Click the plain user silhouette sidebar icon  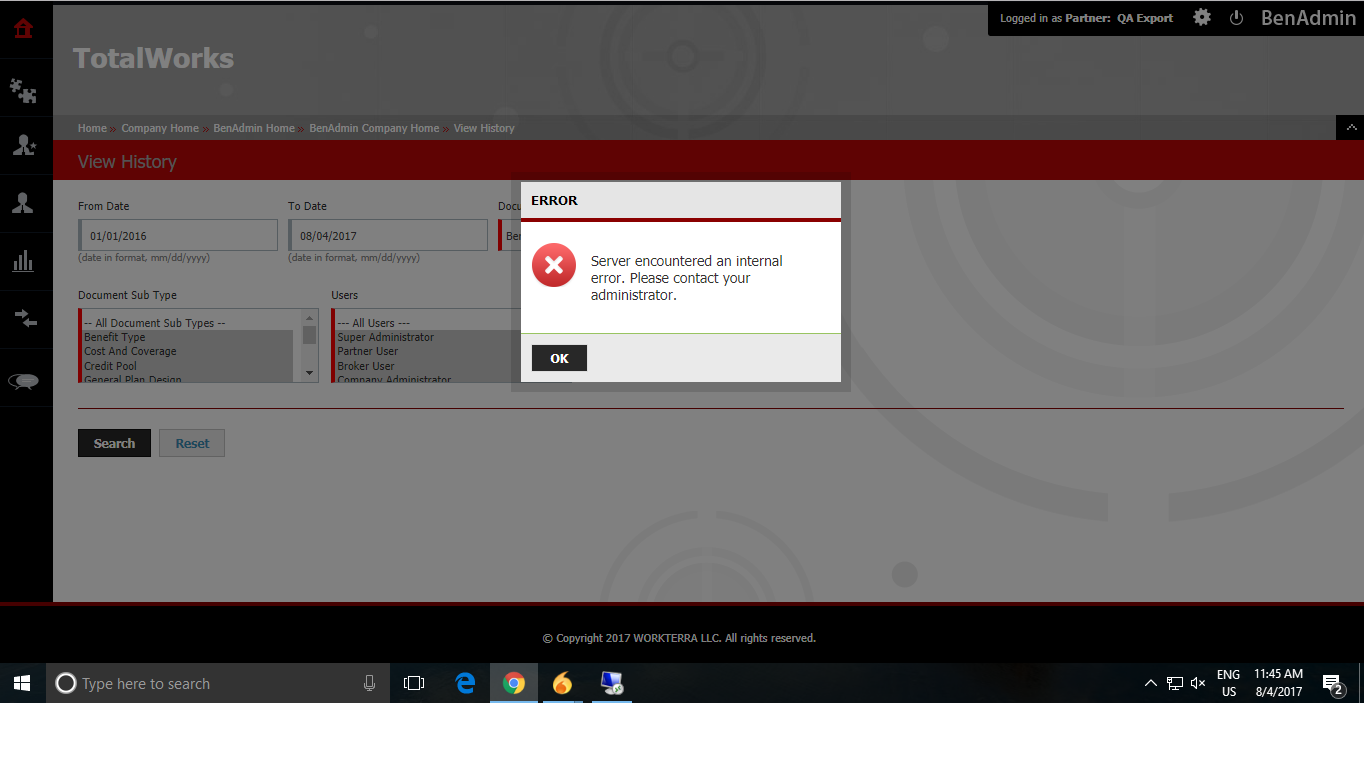tap(24, 202)
